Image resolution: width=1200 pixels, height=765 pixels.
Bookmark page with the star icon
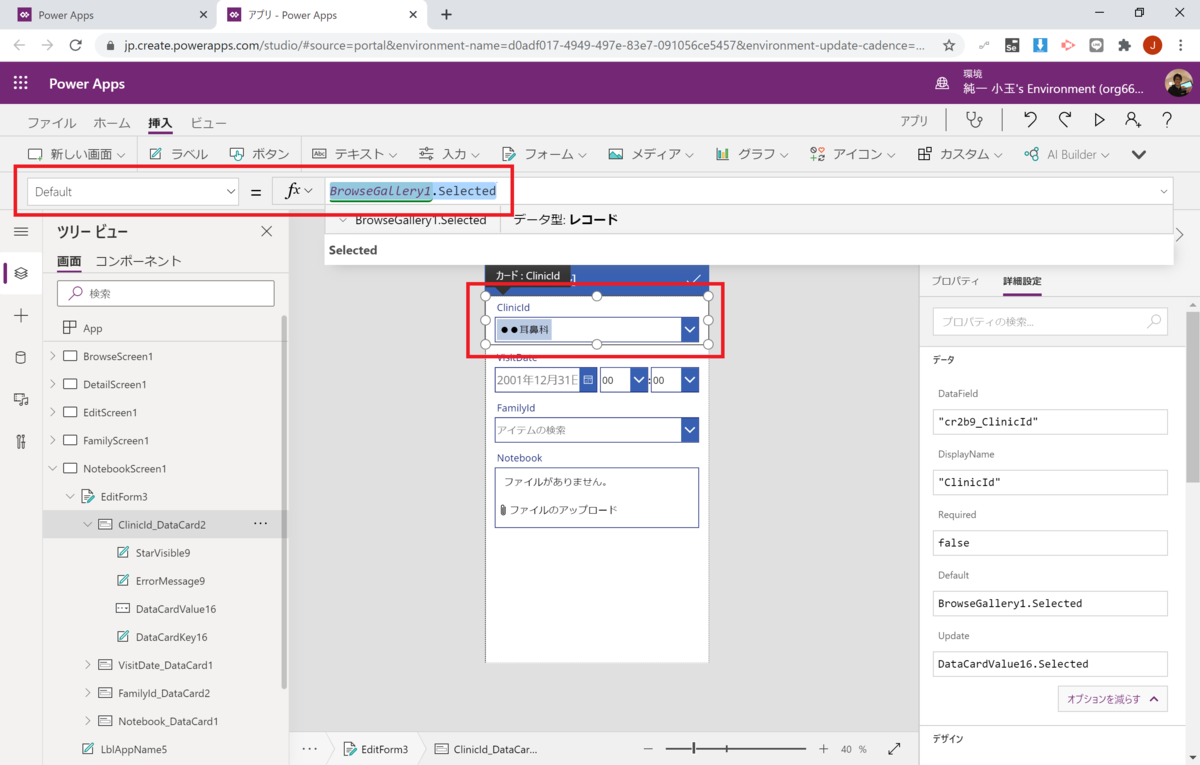click(949, 45)
